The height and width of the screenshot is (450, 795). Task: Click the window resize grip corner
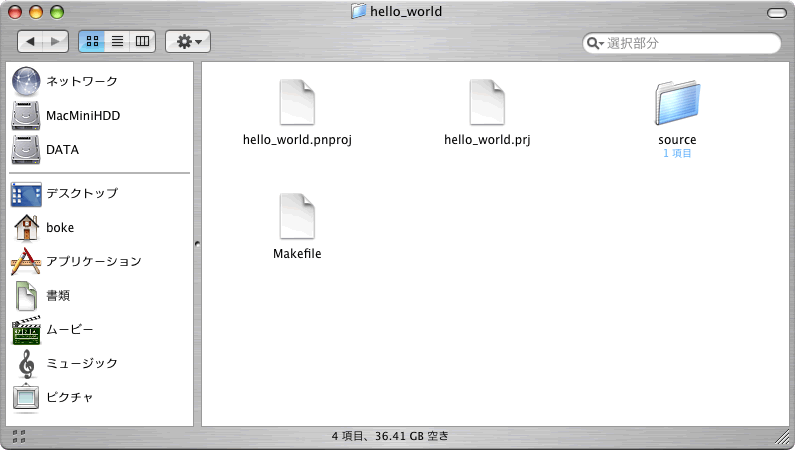(x=784, y=437)
